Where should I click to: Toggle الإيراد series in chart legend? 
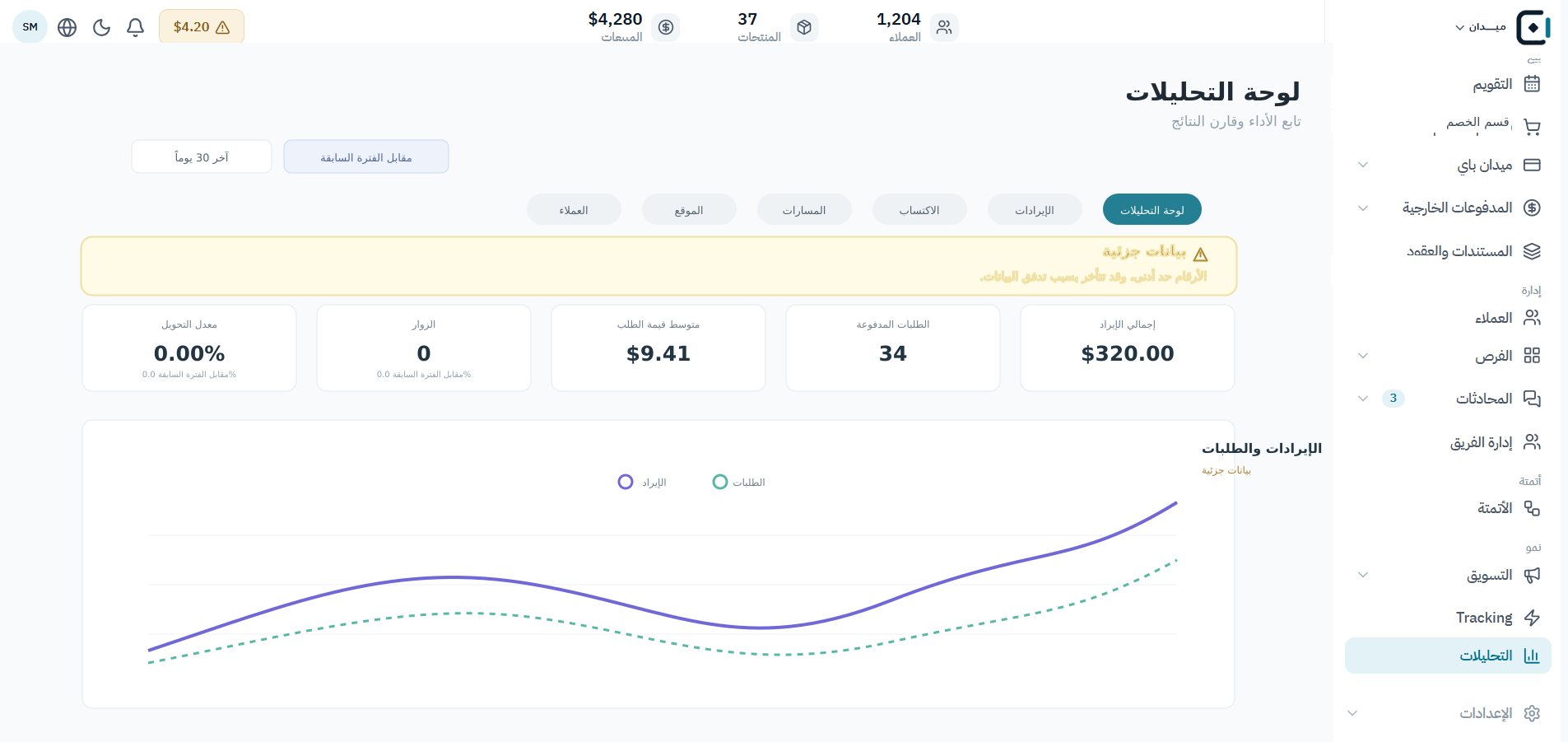click(x=642, y=482)
